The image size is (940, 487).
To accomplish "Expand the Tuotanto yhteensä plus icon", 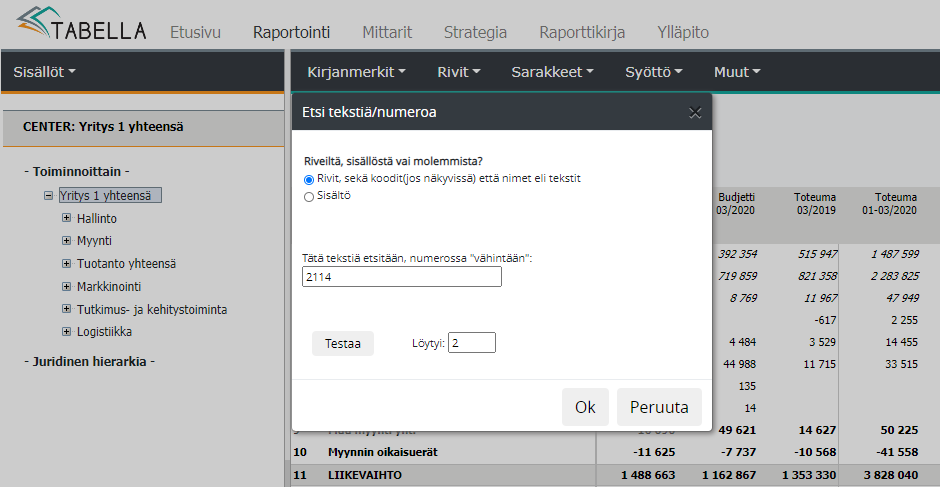I will [67, 264].
